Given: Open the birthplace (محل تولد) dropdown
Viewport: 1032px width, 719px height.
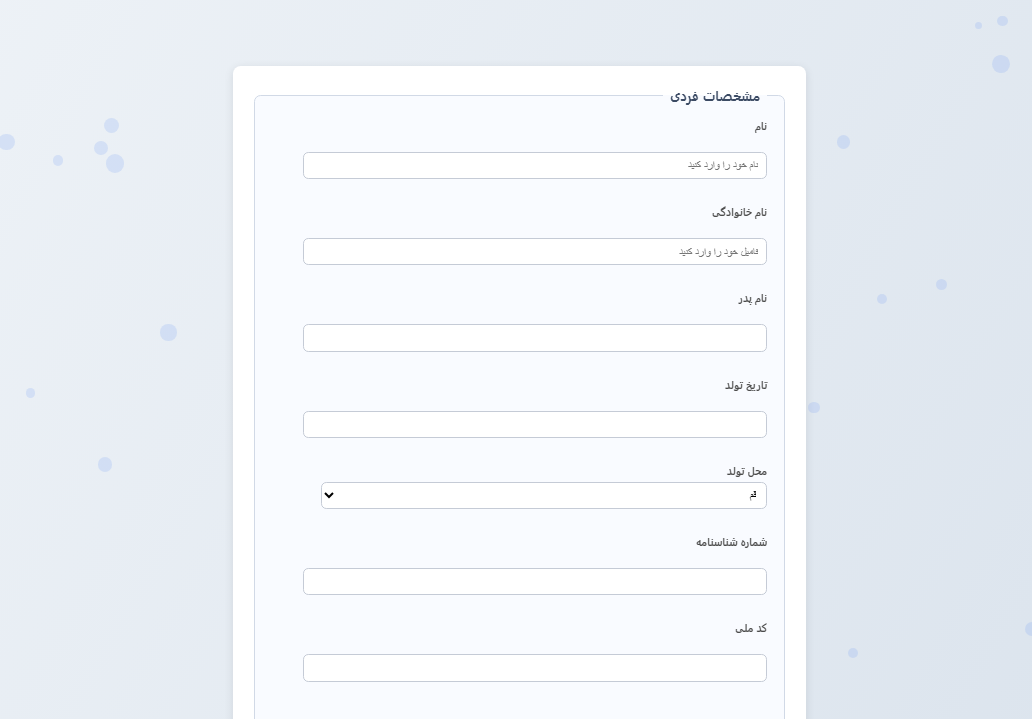Looking at the screenshot, I should click(x=544, y=495).
